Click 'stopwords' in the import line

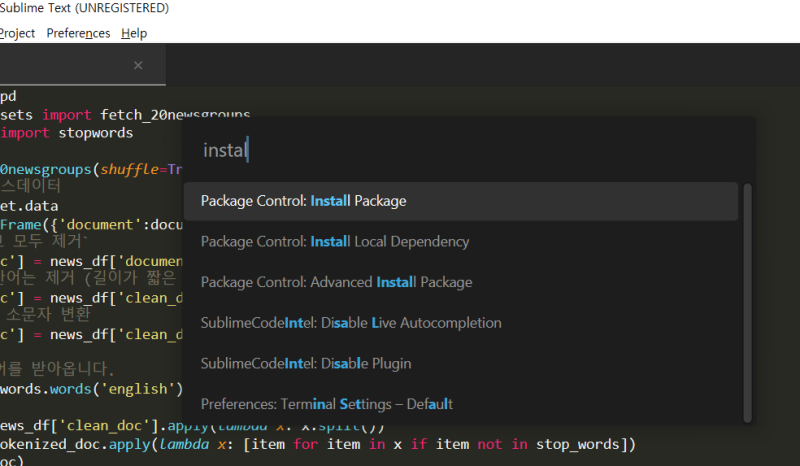coord(95,133)
